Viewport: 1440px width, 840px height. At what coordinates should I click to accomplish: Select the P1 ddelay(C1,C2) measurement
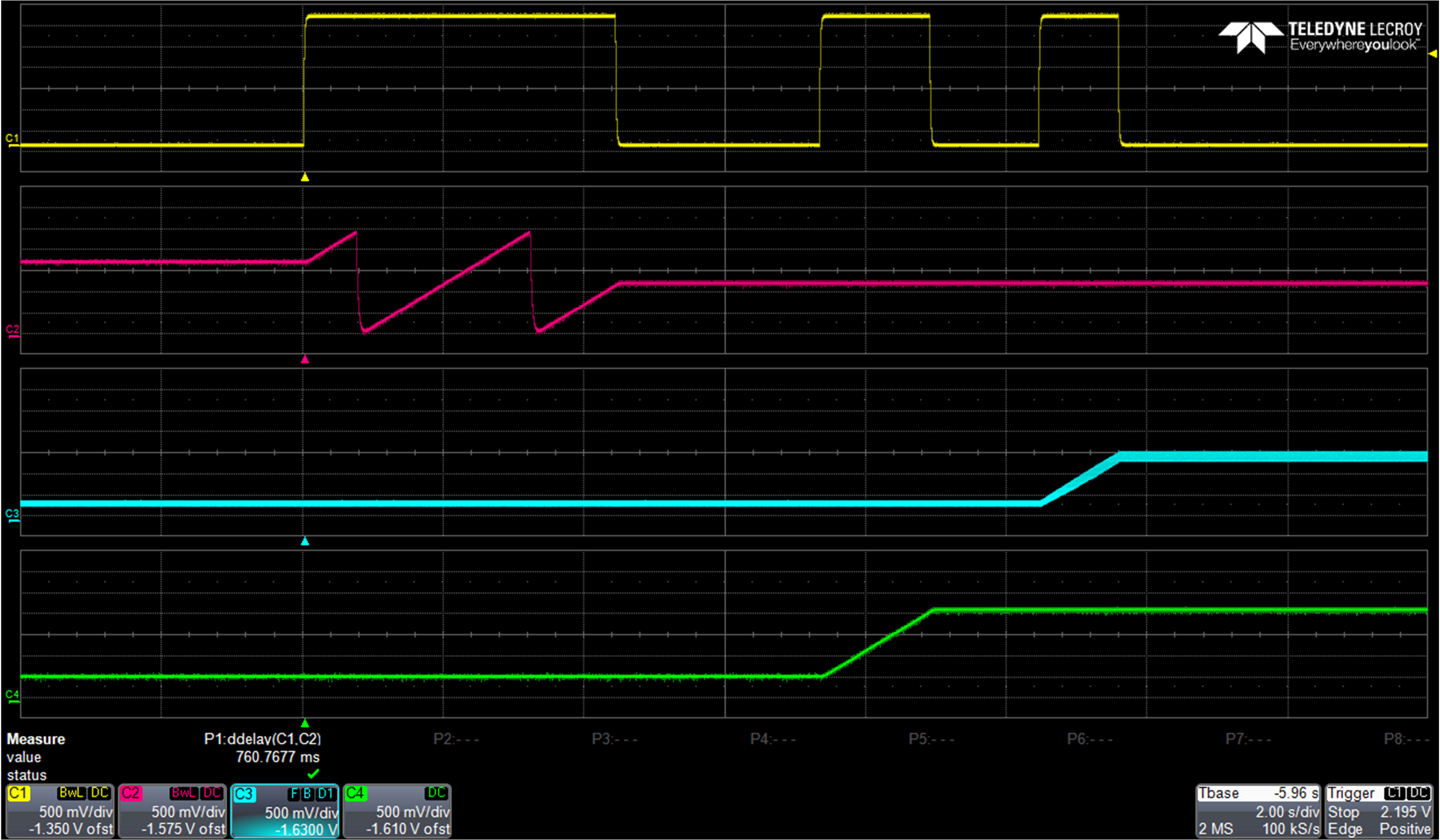tap(262, 739)
